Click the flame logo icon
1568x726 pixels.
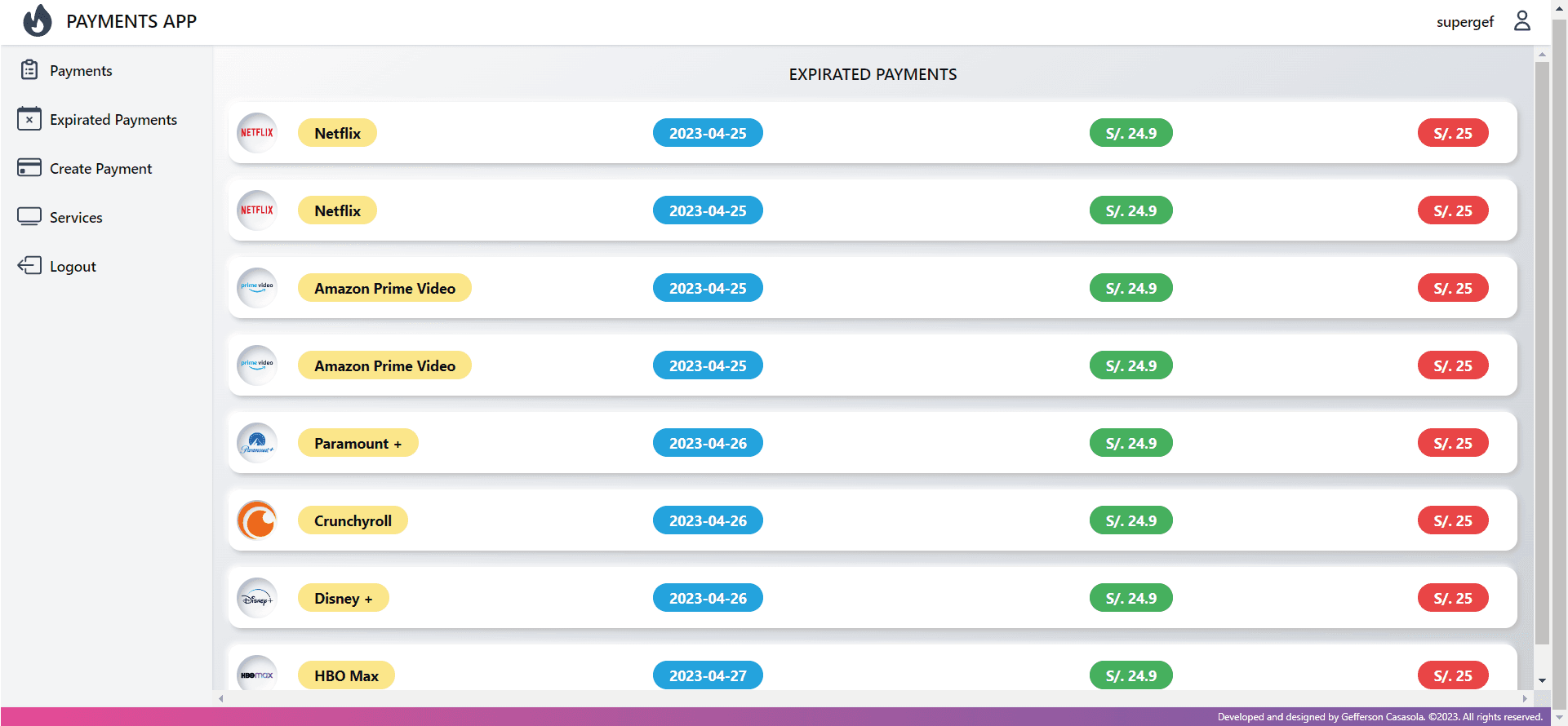tap(37, 21)
